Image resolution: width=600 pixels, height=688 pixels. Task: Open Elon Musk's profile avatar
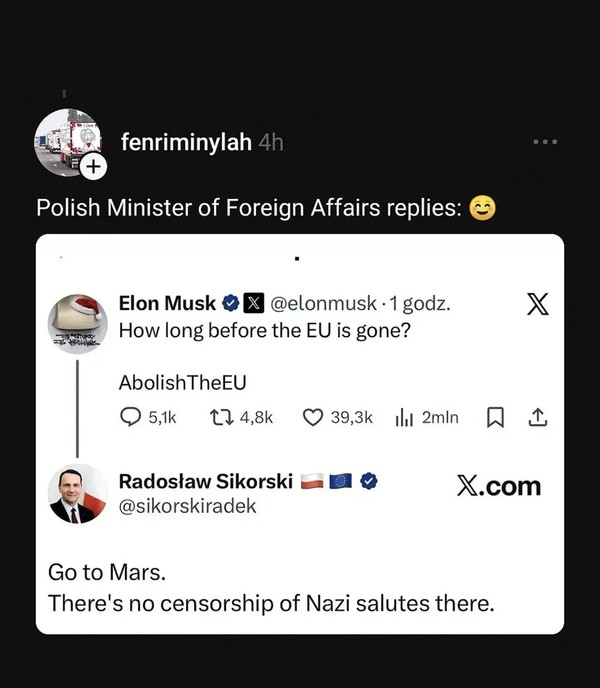pyautogui.click(x=78, y=322)
